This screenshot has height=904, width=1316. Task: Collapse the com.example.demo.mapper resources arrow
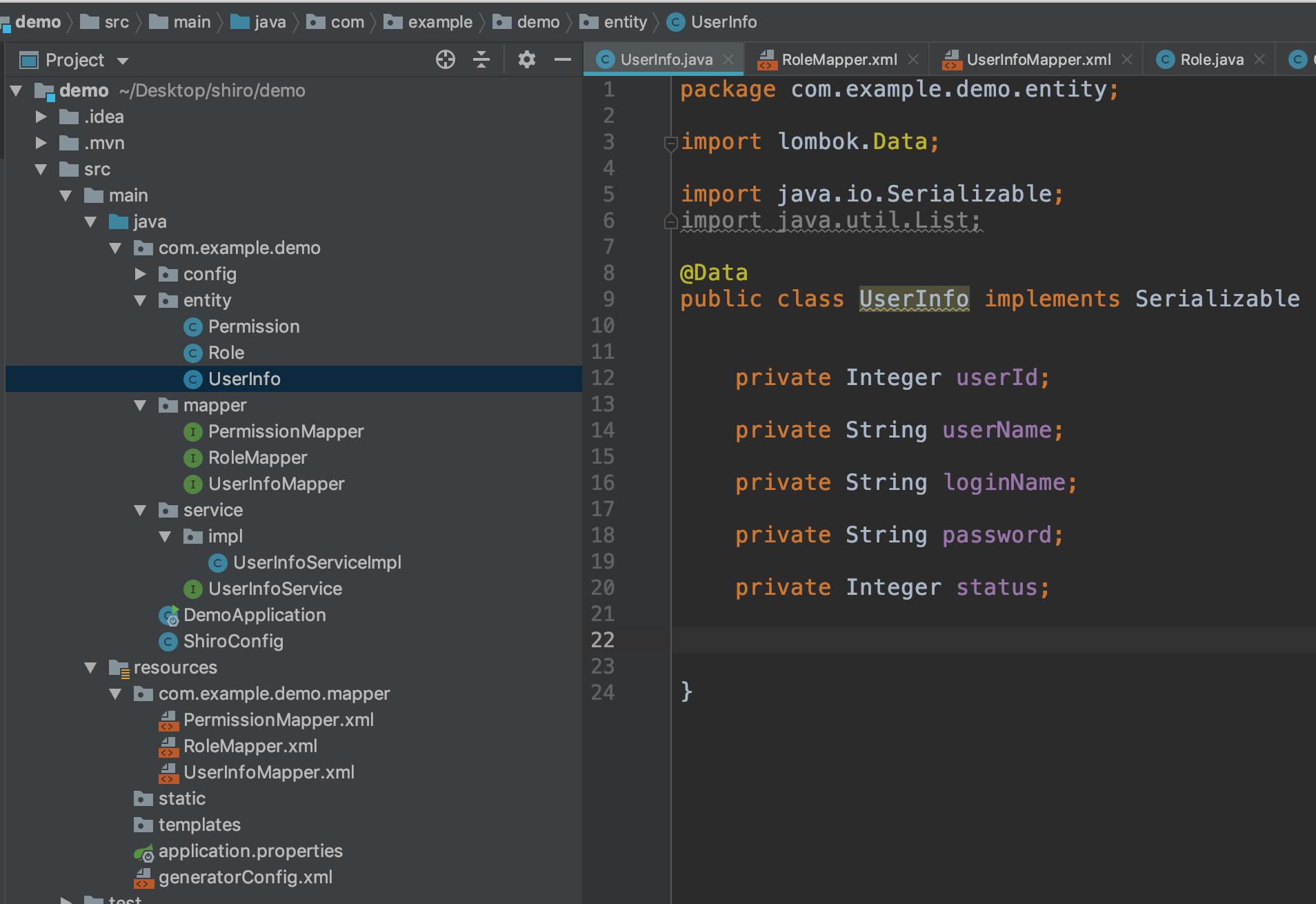click(116, 694)
